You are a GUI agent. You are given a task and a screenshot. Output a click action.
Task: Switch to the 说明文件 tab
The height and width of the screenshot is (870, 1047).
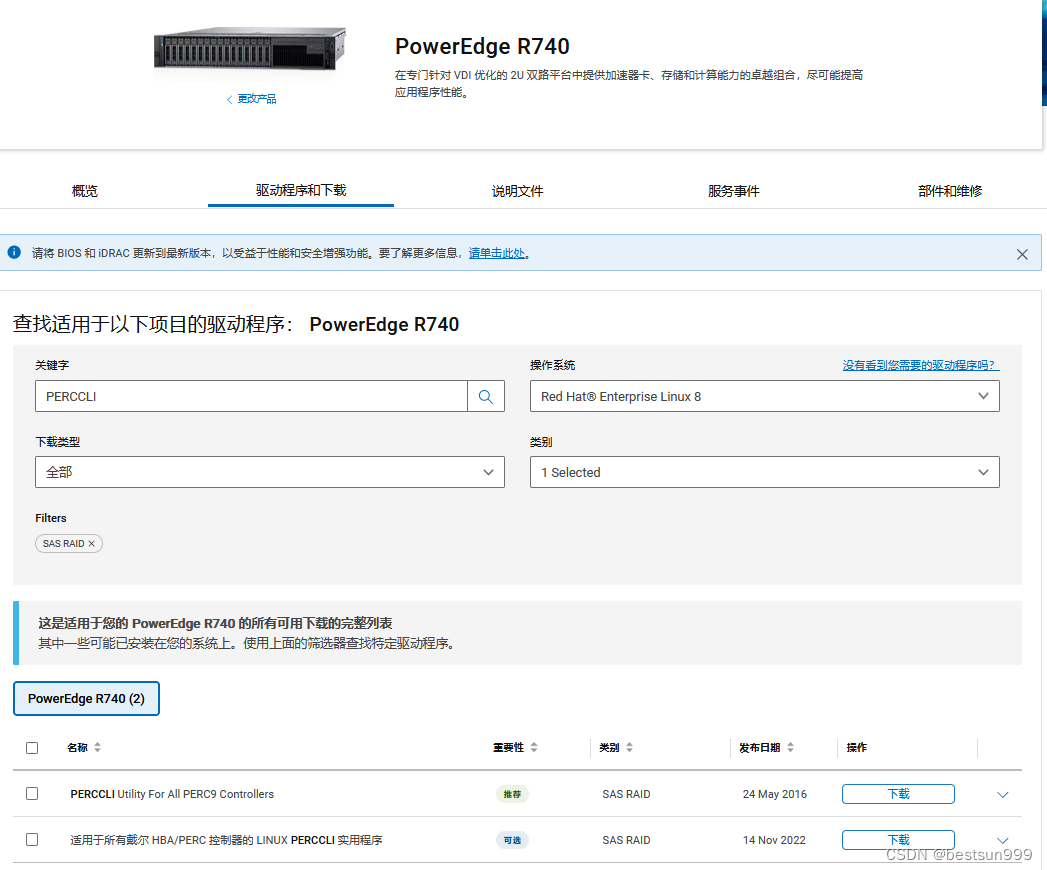(x=517, y=191)
